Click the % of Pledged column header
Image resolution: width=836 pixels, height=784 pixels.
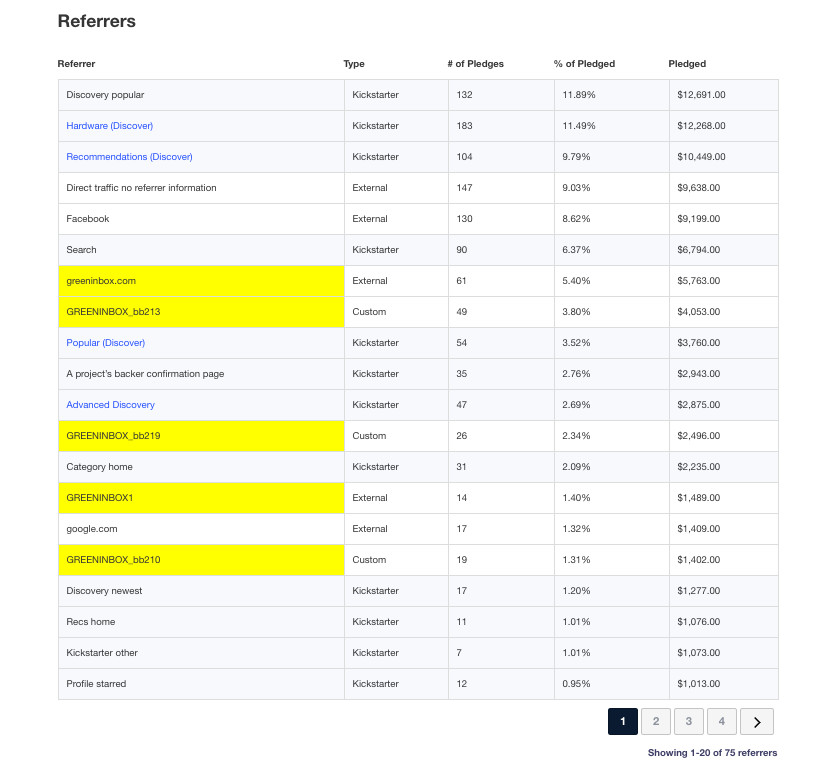point(584,64)
